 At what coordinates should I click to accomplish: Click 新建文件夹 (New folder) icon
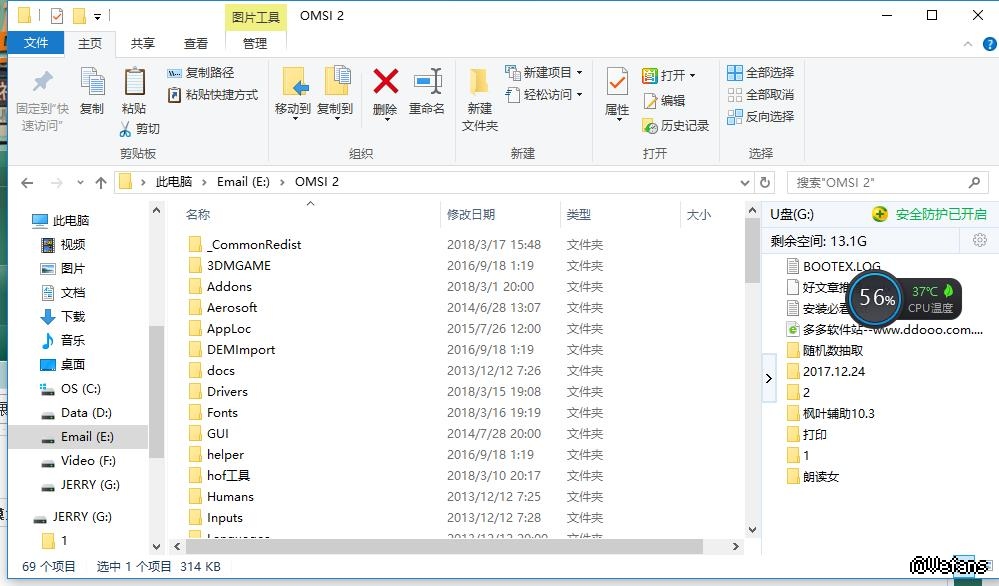(x=479, y=83)
